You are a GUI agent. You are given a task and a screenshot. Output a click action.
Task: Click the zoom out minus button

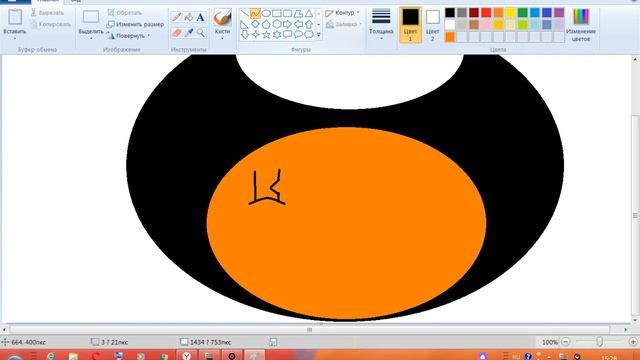[566, 342]
